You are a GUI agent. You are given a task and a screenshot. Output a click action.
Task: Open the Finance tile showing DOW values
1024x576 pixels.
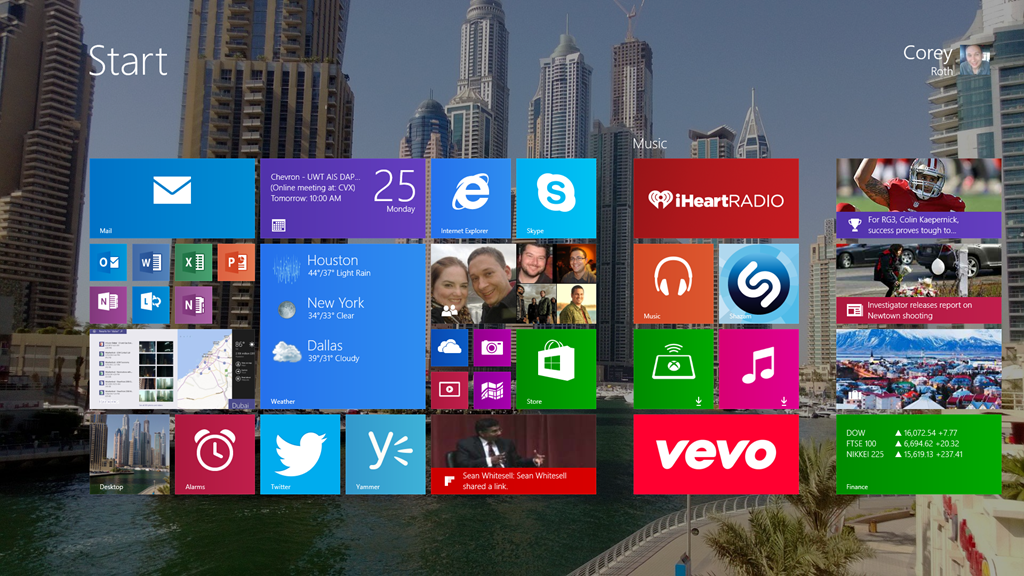919,455
